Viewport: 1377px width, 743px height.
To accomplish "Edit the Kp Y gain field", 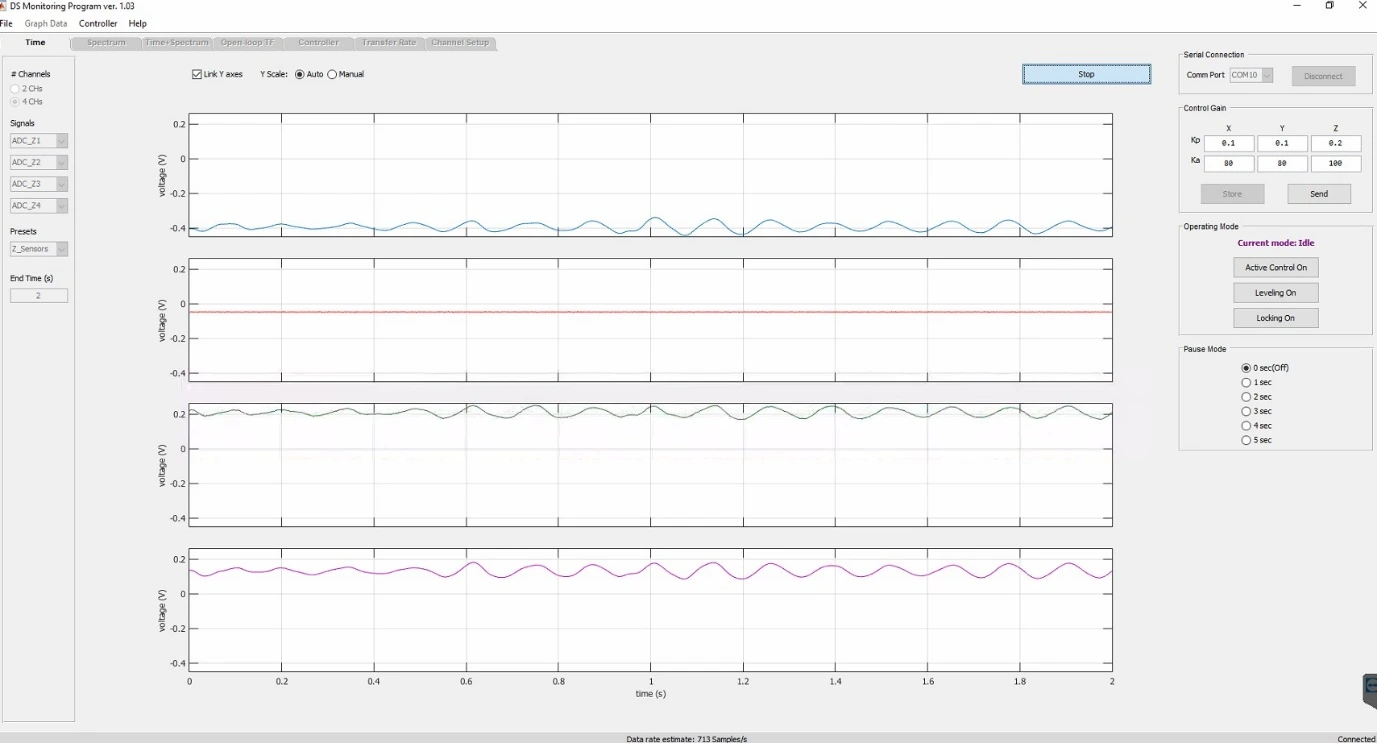I will click(1282, 143).
